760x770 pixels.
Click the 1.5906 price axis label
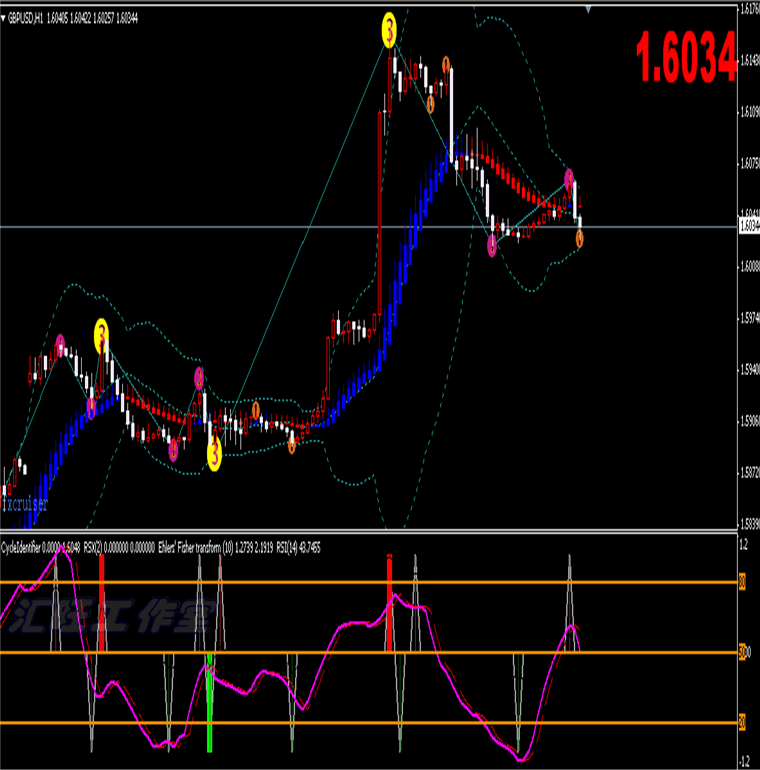click(x=750, y=421)
